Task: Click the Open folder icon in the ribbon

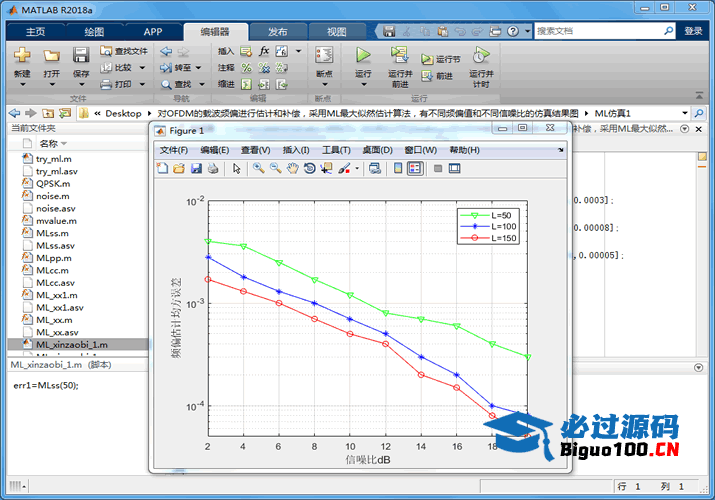Action: (x=52, y=56)
